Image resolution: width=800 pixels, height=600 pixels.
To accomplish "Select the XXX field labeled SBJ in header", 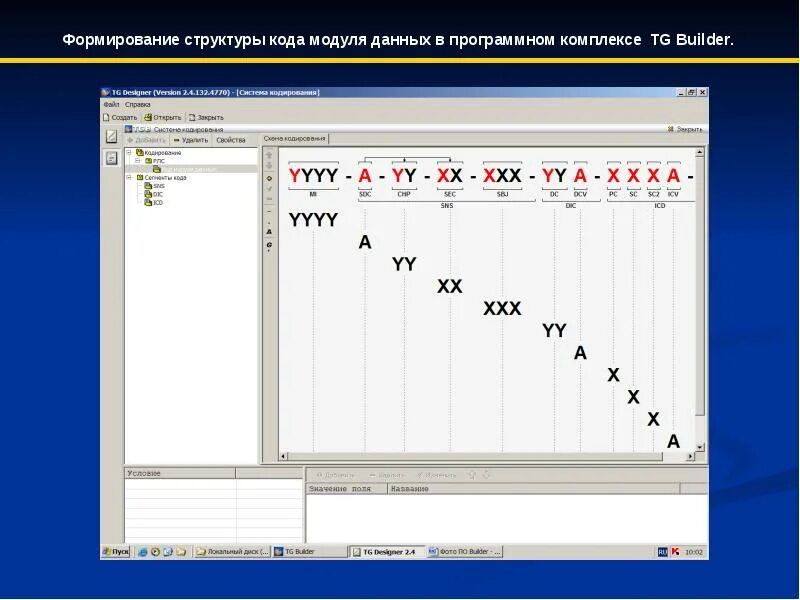I will pos(503,176).
